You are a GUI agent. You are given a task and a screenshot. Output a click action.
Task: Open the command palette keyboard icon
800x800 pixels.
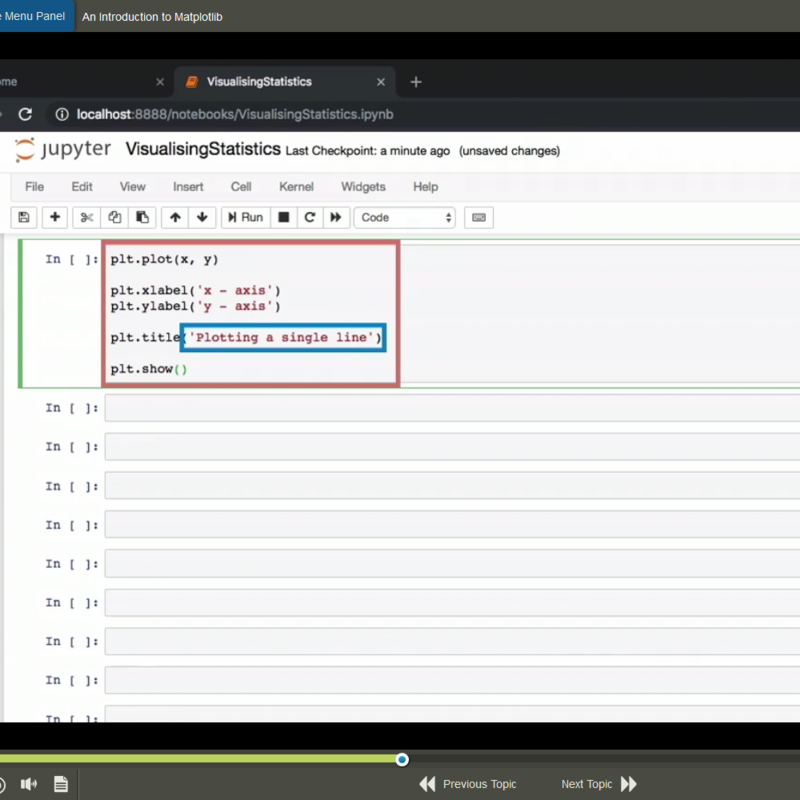(479, 217)
